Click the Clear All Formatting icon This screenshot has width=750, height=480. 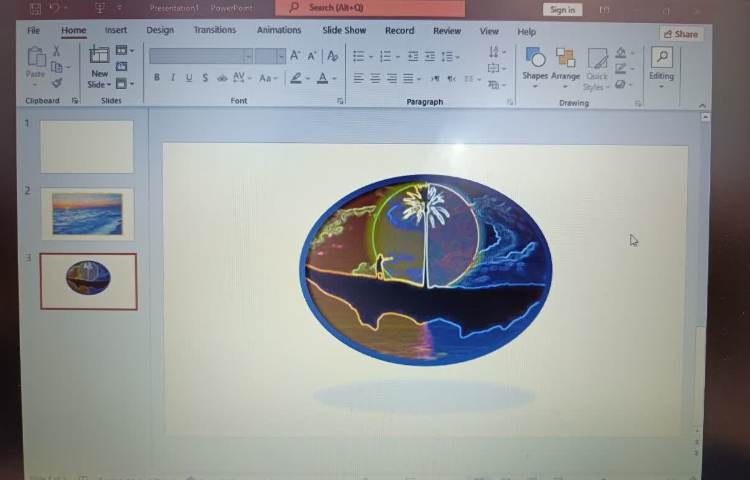point(333,56)
